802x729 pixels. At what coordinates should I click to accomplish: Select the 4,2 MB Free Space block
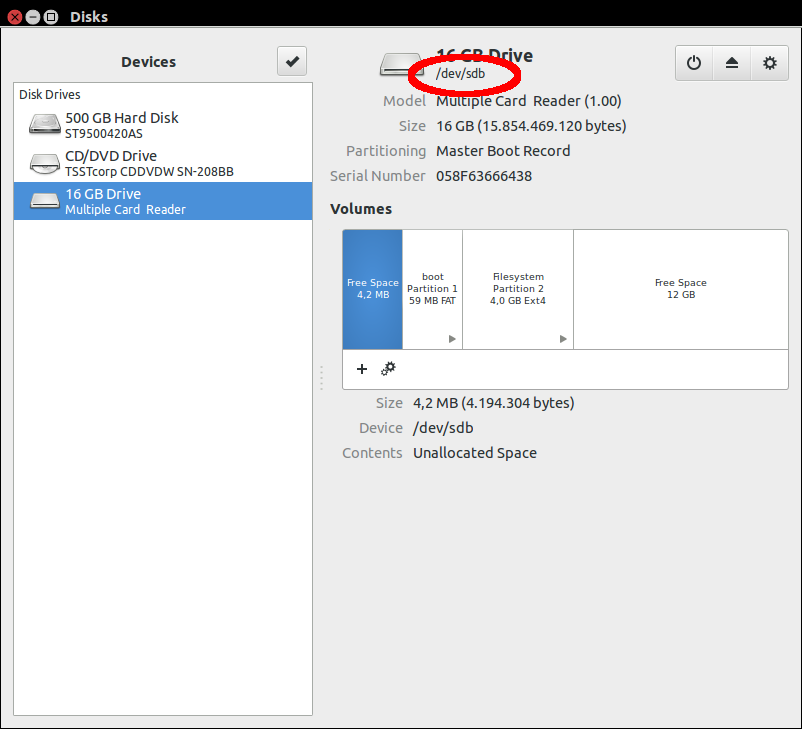(x=372, y=289)
